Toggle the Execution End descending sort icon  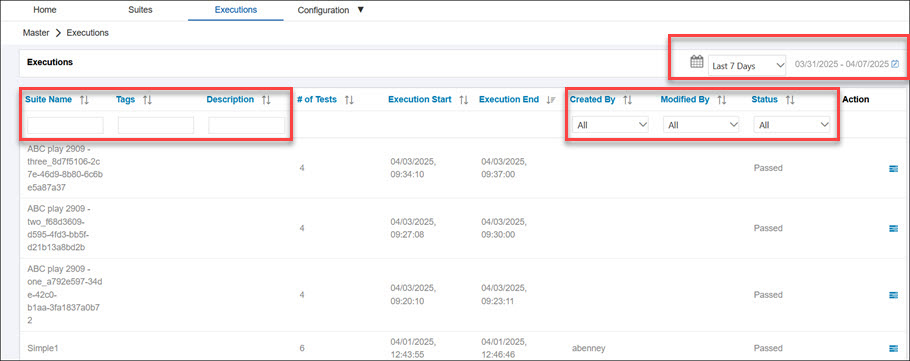coord(551,100)
